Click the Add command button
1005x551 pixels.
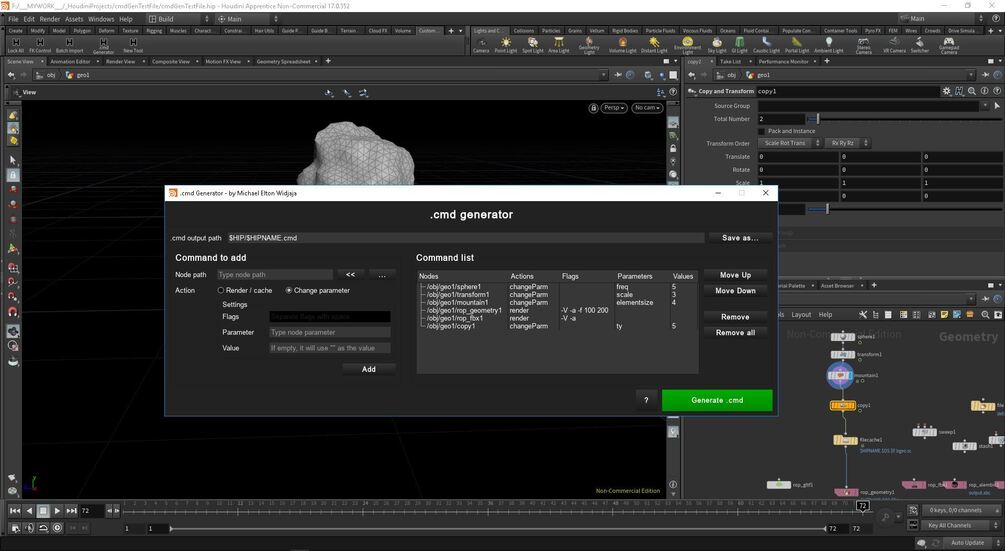pyautogui.click(x=369, y=369)
